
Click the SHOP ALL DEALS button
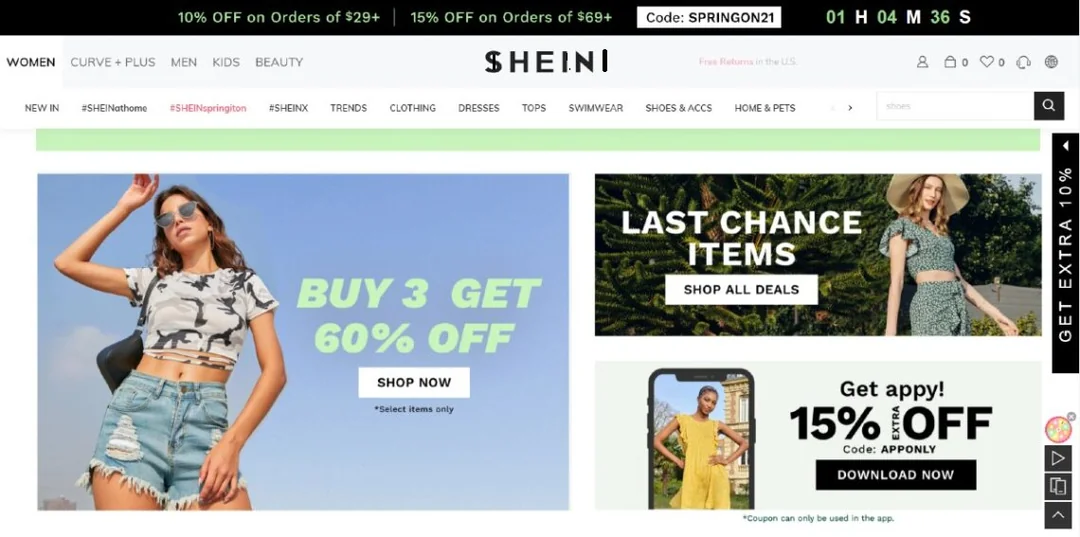(x=741, y=289)
